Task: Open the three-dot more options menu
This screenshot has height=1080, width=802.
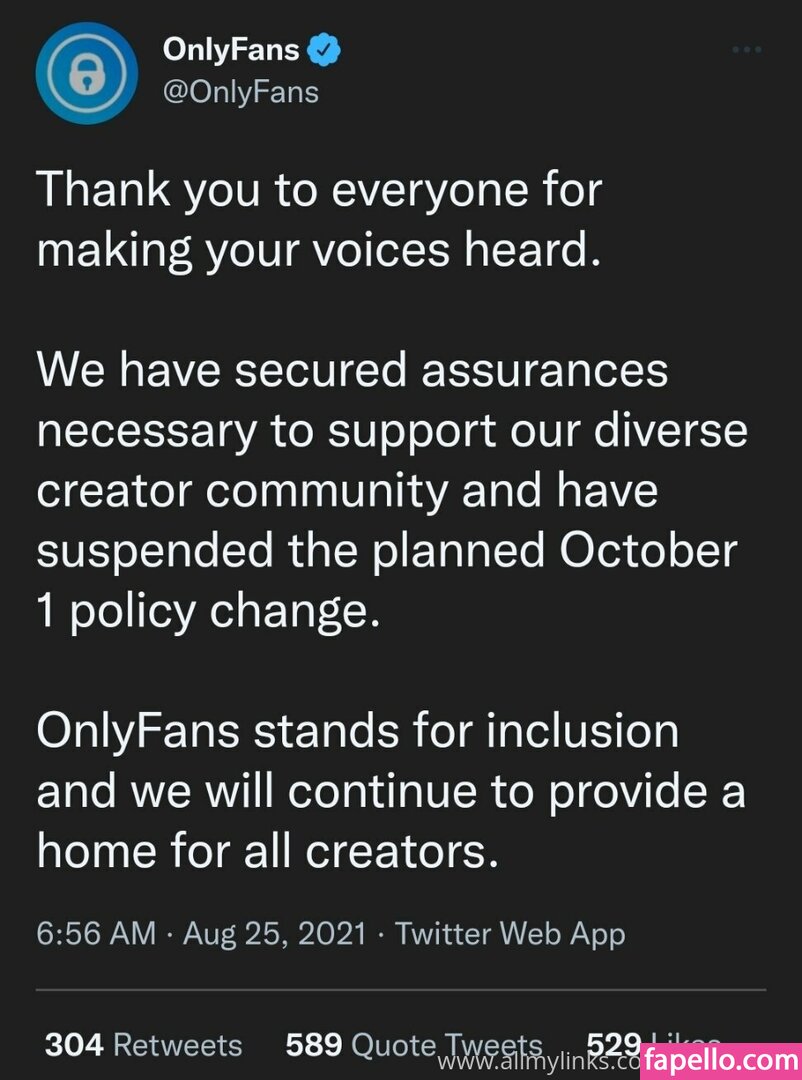Action: pos(747,49)
